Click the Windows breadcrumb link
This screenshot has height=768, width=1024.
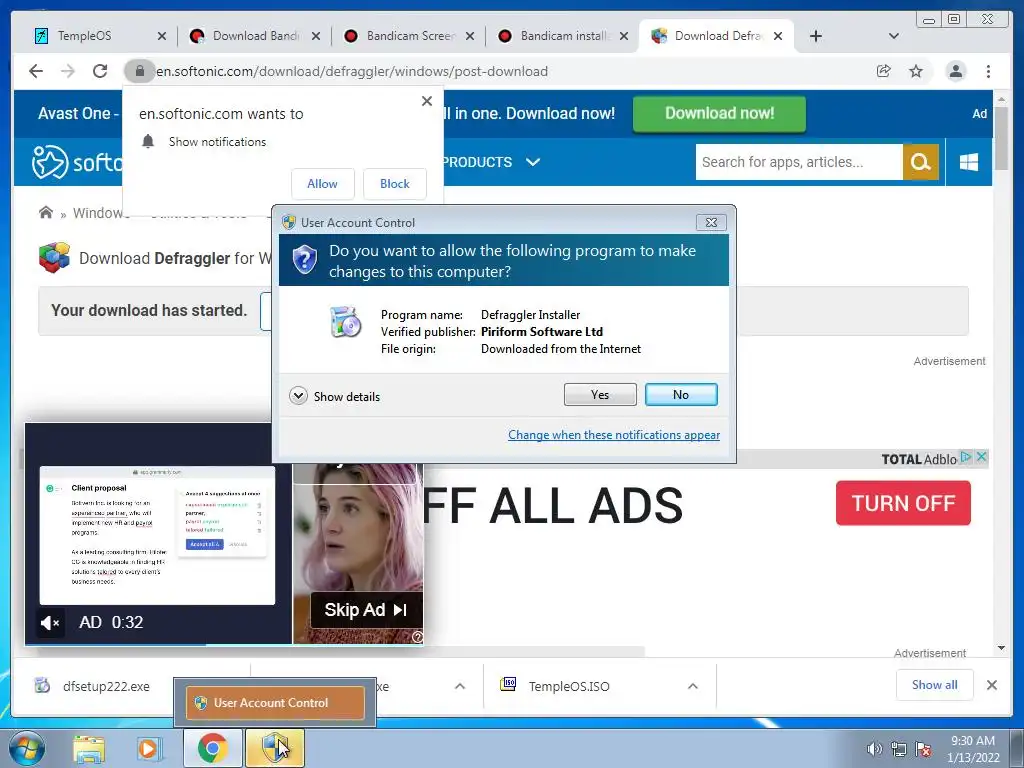coord(98,213)
